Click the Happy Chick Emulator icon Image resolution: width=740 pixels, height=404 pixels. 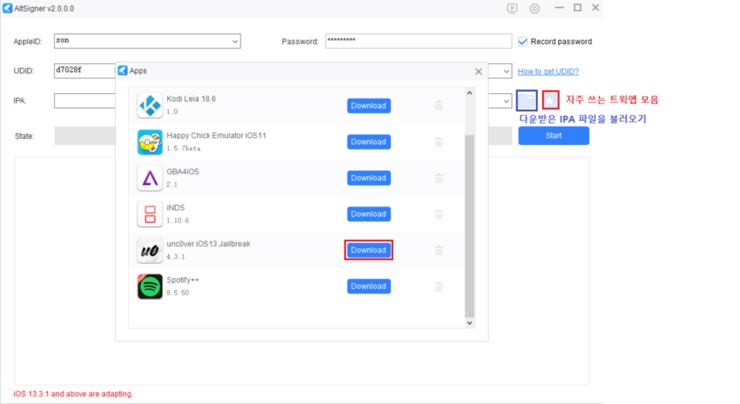point(150,142)
